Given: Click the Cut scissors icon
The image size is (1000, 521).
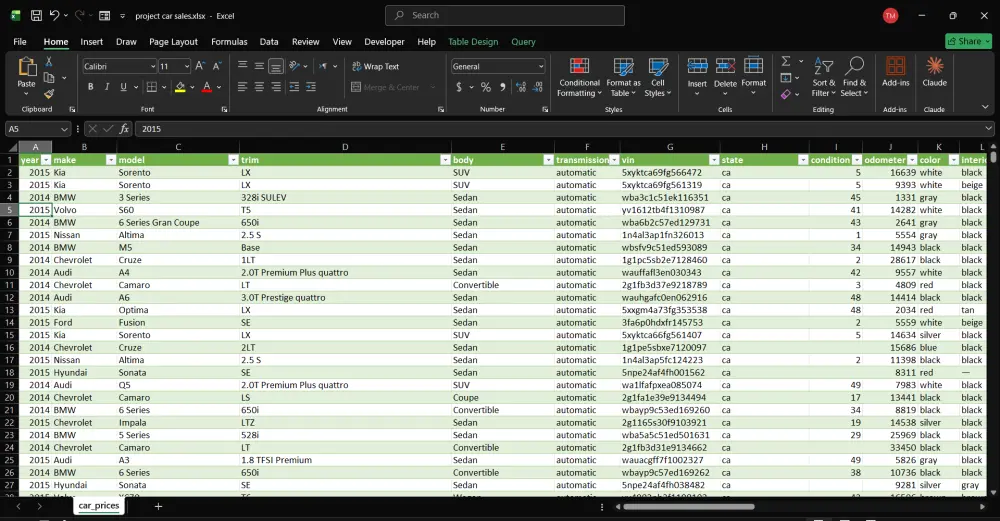Looking at the screenshot, I should click(48, 62).
